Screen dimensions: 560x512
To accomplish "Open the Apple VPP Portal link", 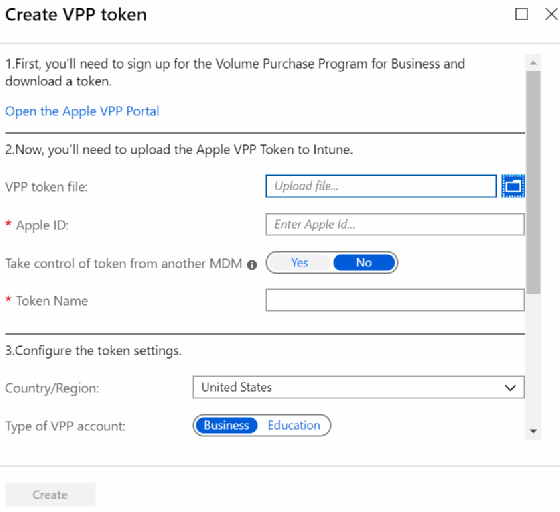I will coord(82,111).
